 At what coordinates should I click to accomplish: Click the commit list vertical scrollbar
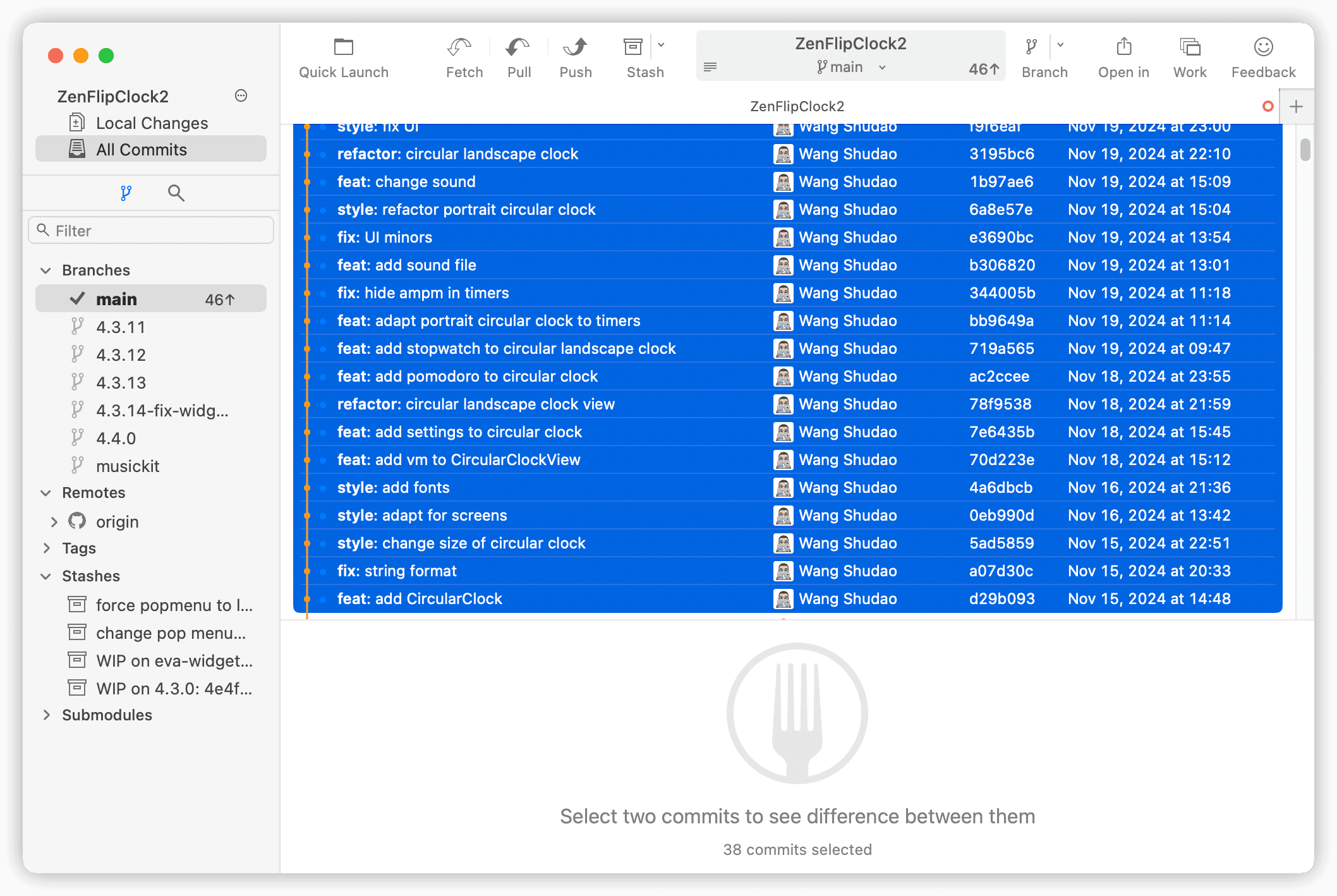click(x=1305, y=150)
